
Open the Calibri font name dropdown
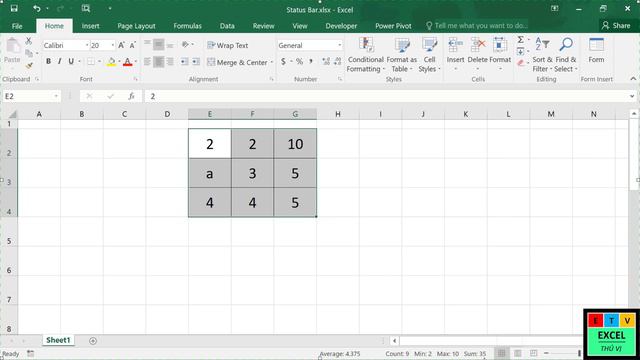[87, 45]
